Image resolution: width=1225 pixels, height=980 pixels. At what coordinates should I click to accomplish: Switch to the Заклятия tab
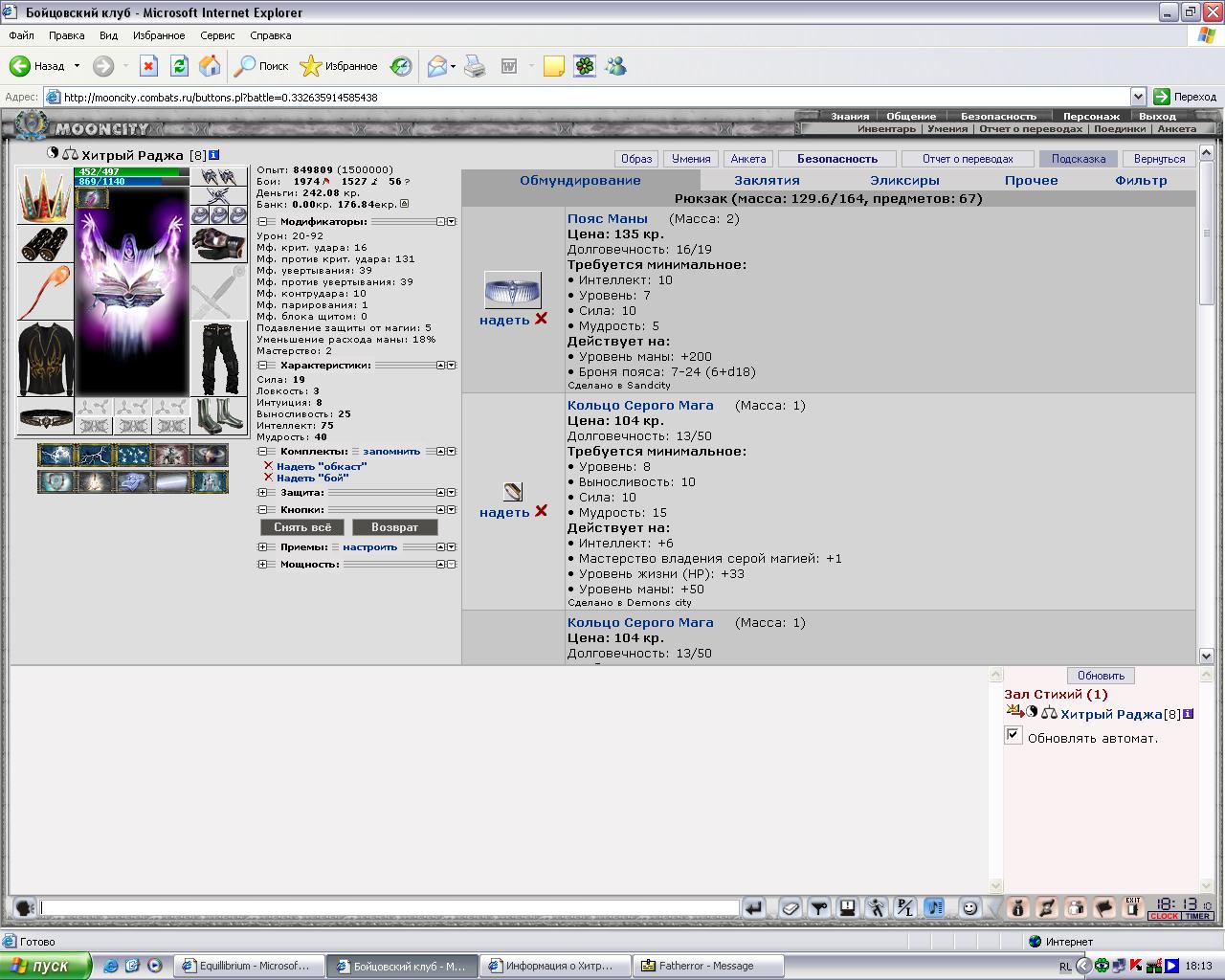767,180
